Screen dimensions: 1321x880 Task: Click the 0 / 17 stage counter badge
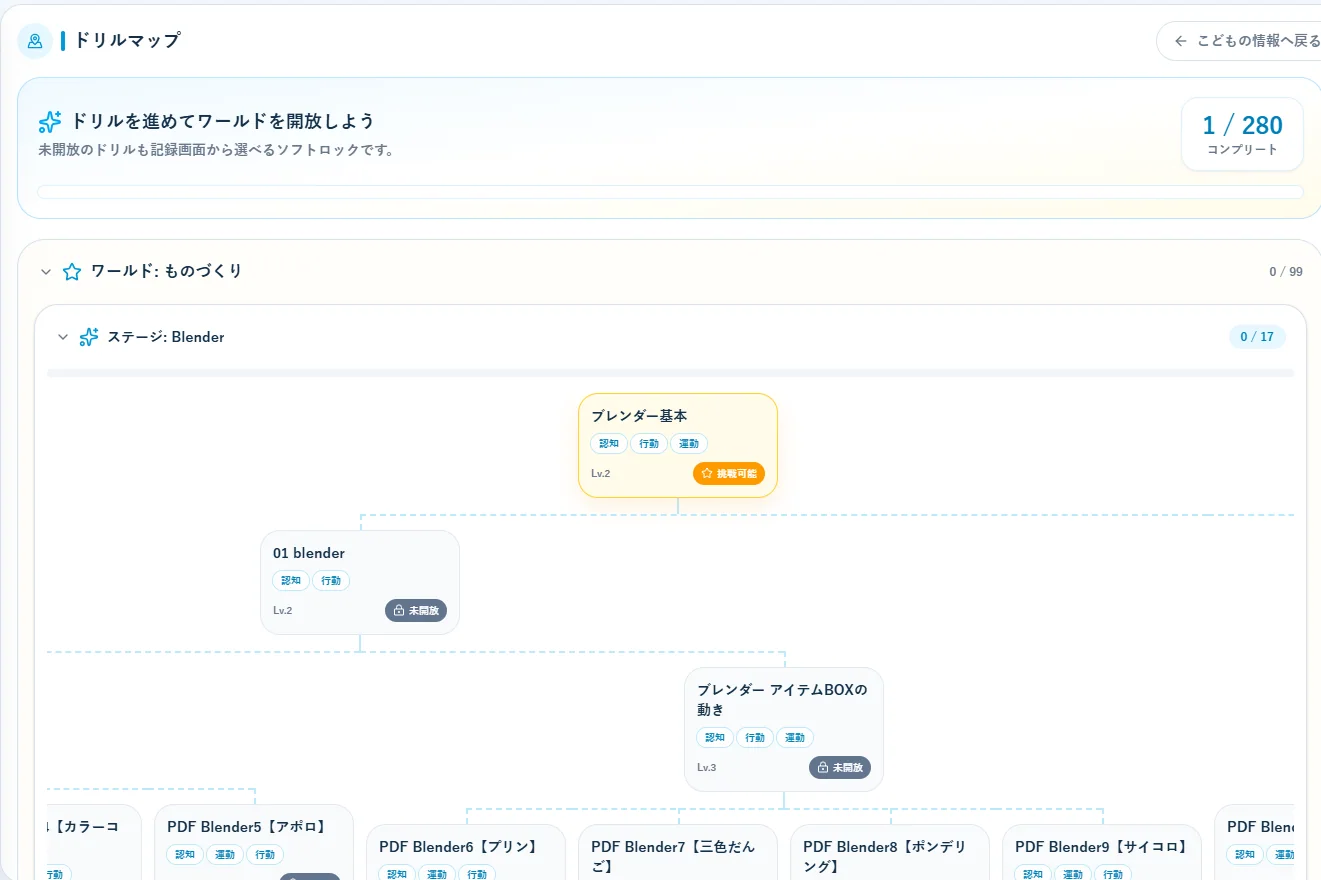[1257, 337]
